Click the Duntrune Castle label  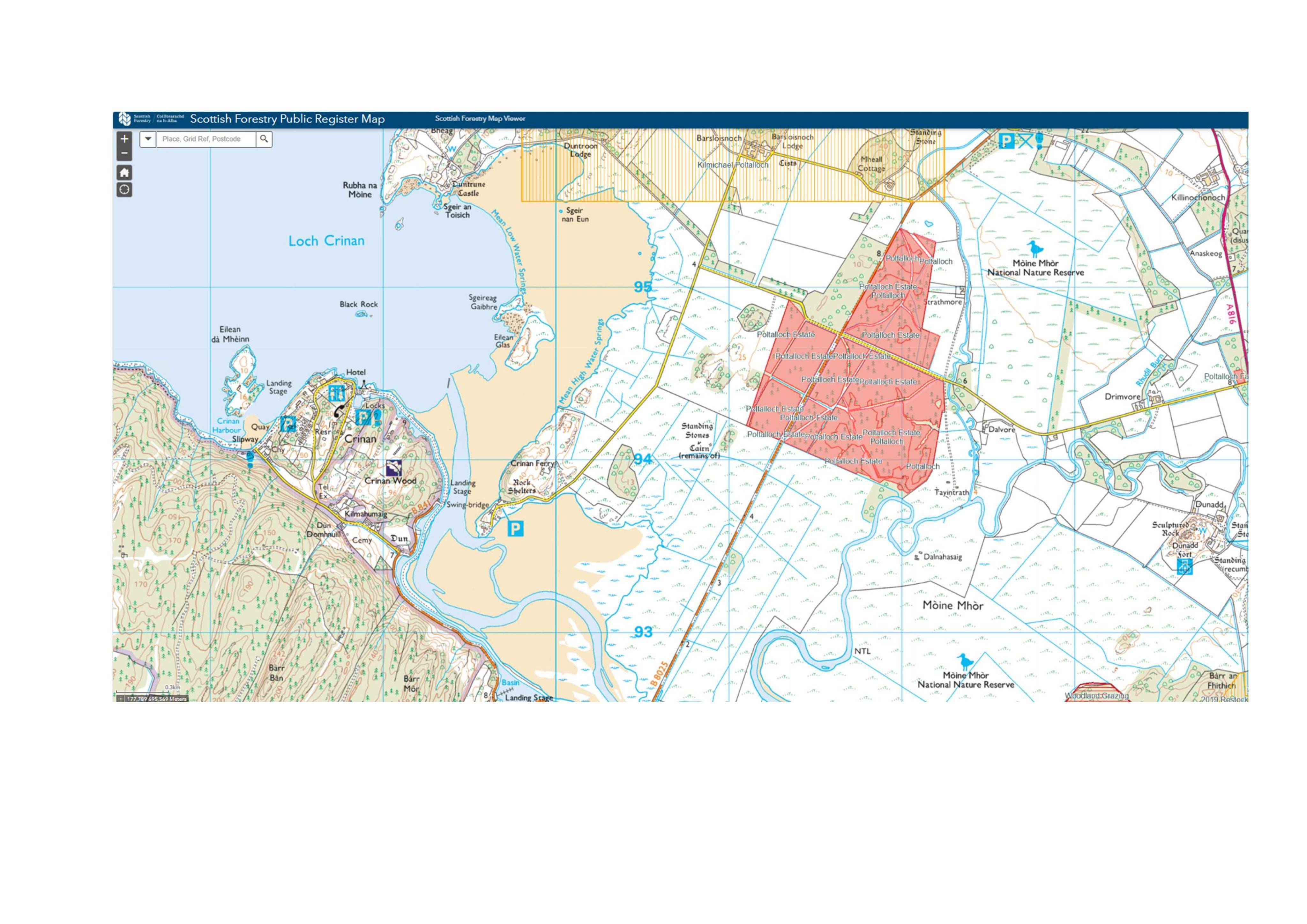468,189
